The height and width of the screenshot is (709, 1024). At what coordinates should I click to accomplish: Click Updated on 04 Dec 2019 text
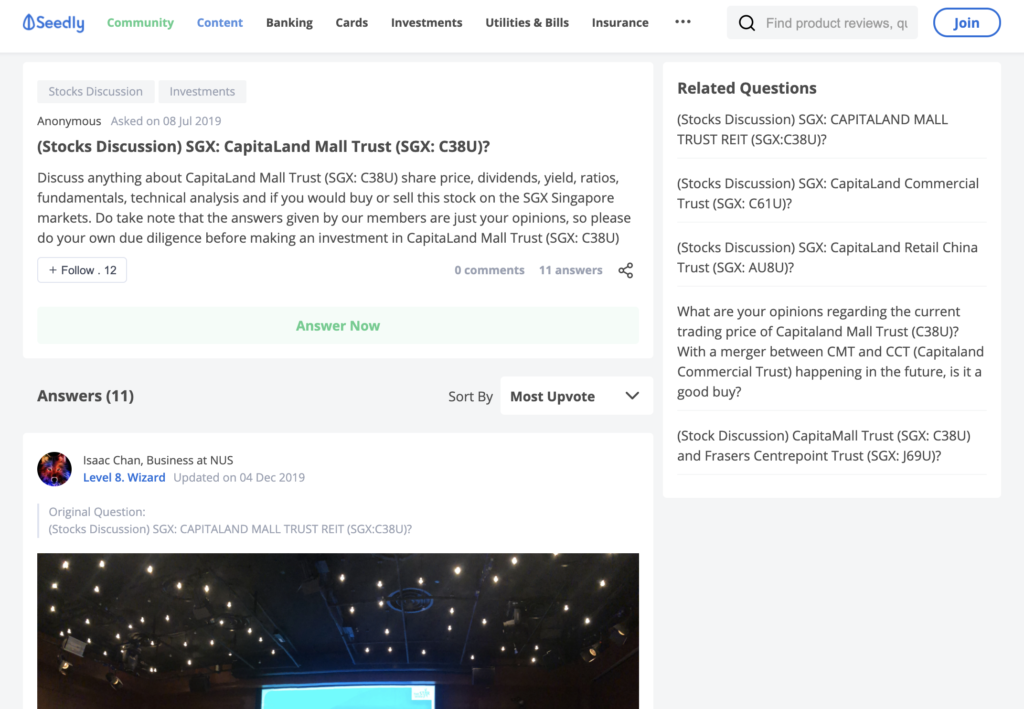point(239,477)
